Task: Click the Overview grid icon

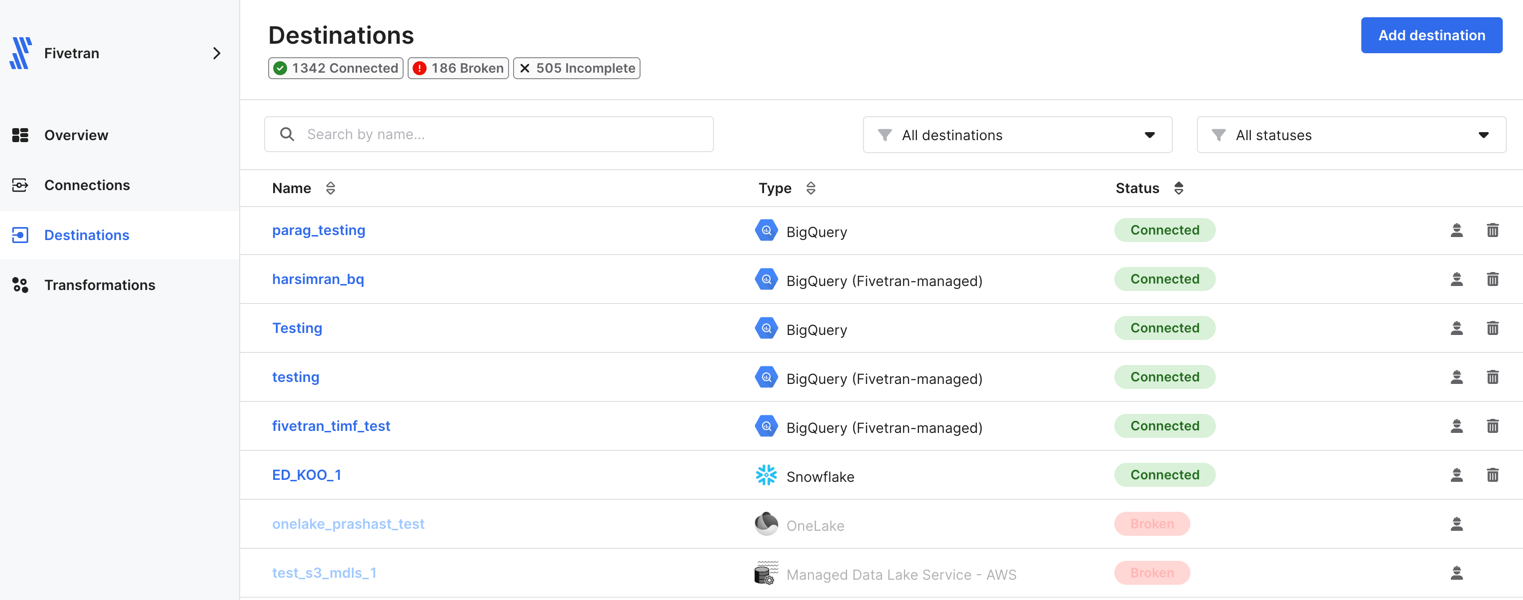Action: [20, 135]
